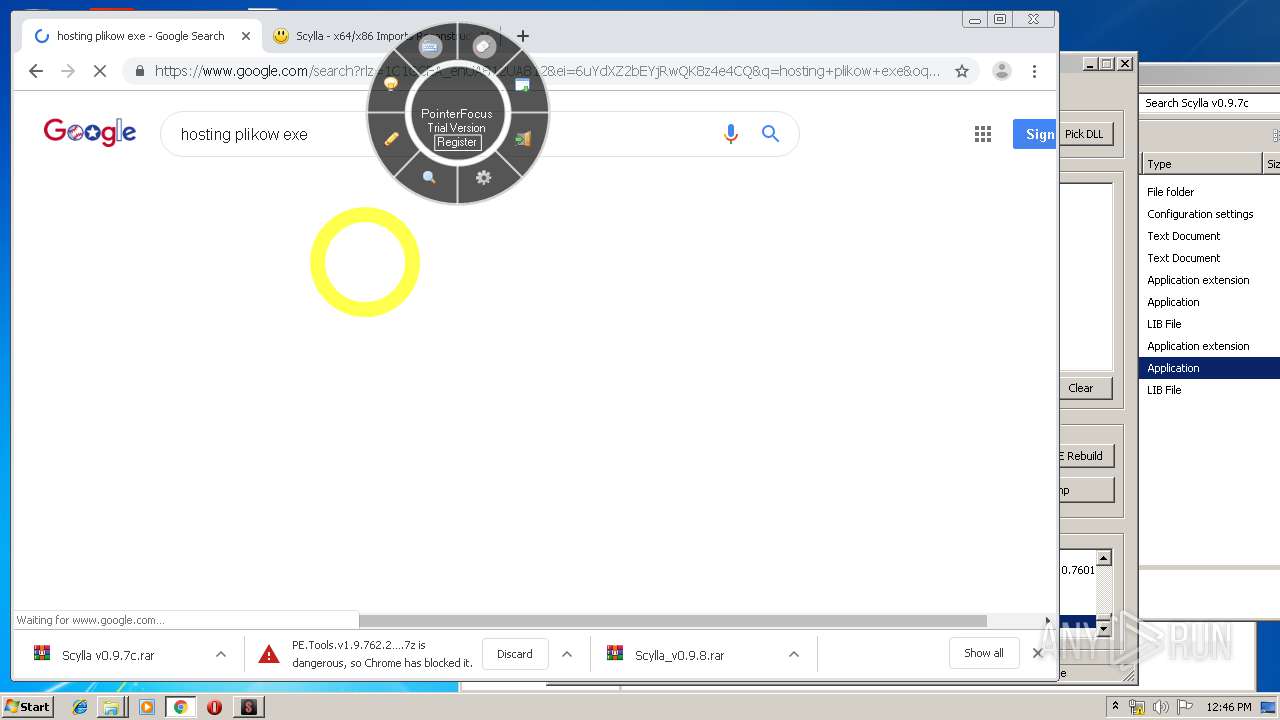The image size is (1280, 720).
Task: Click the horizontal page scrollbar
Action: click(x=672, y=621)
